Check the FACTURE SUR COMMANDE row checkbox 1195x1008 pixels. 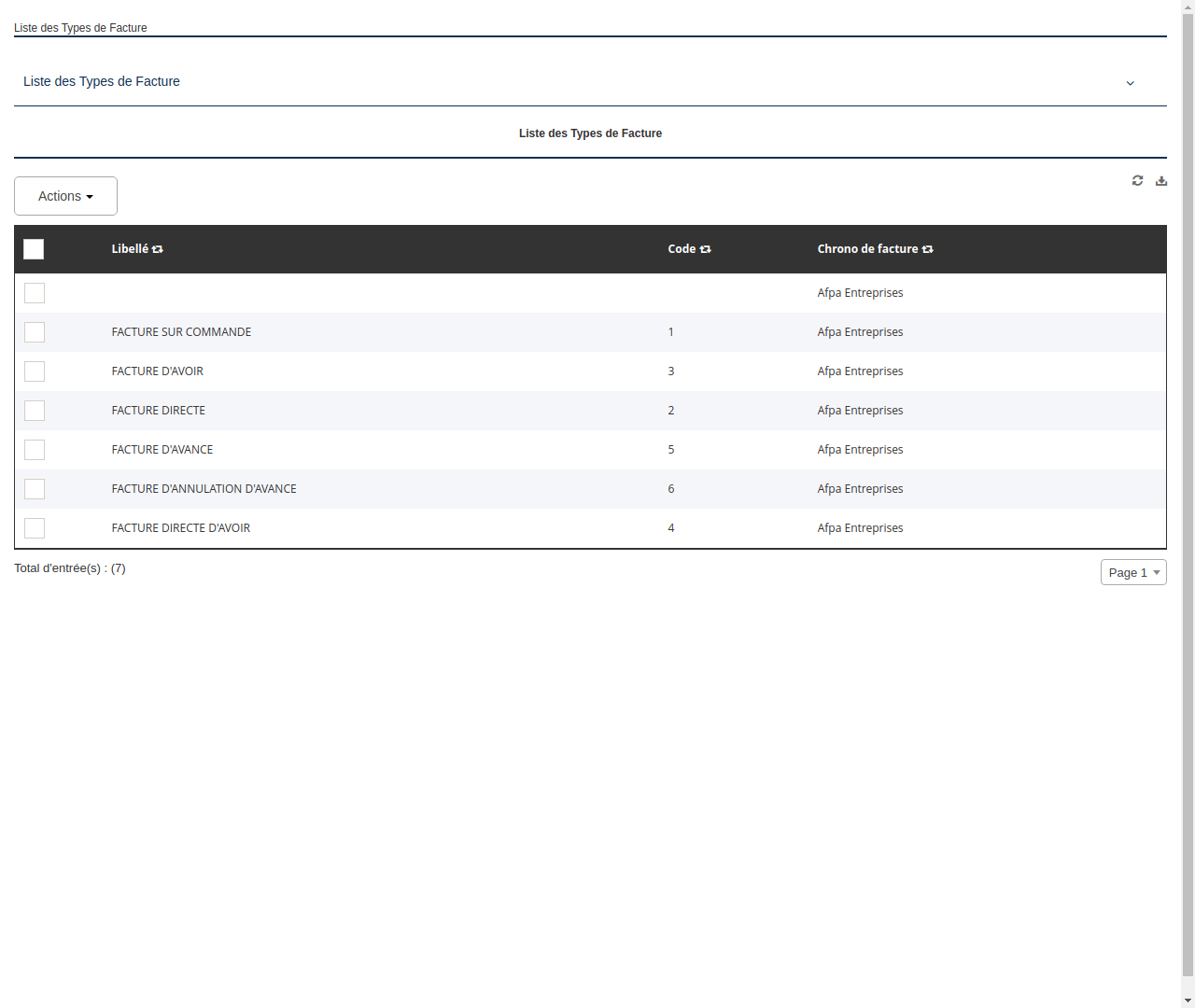click(34, 332)
